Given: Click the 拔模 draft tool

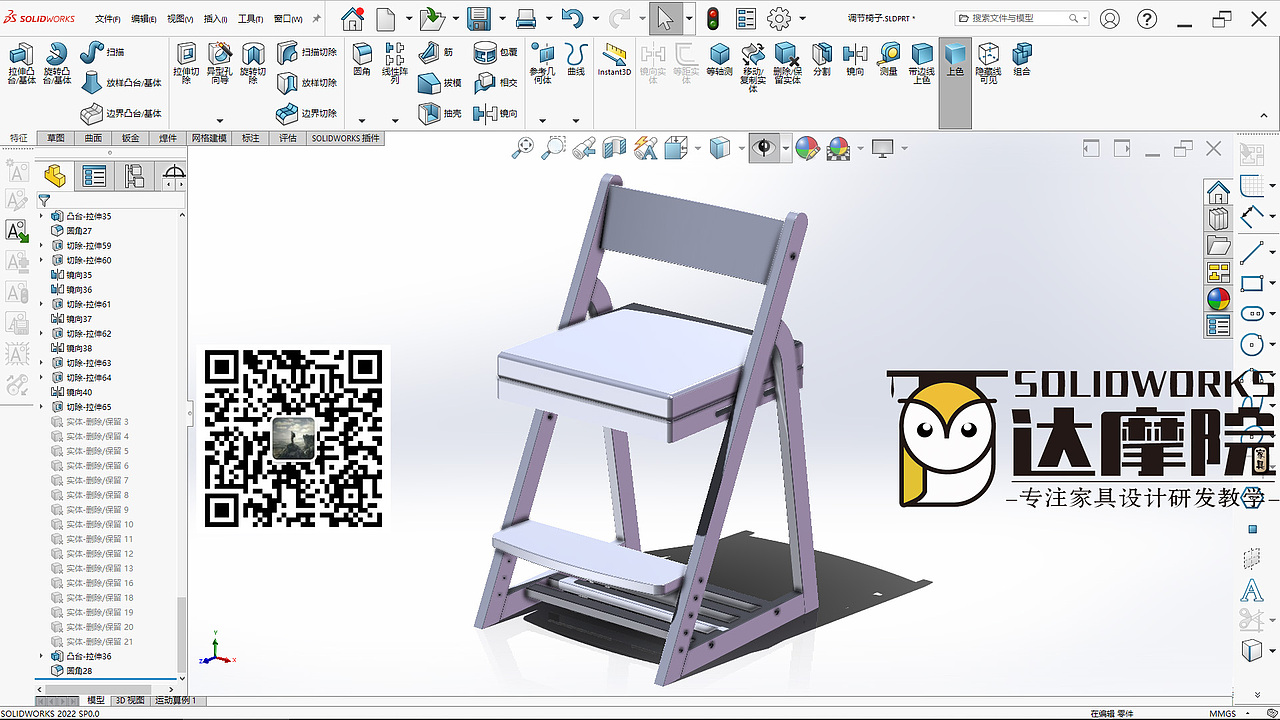Looking at the screenshot, I should point(440,83).
